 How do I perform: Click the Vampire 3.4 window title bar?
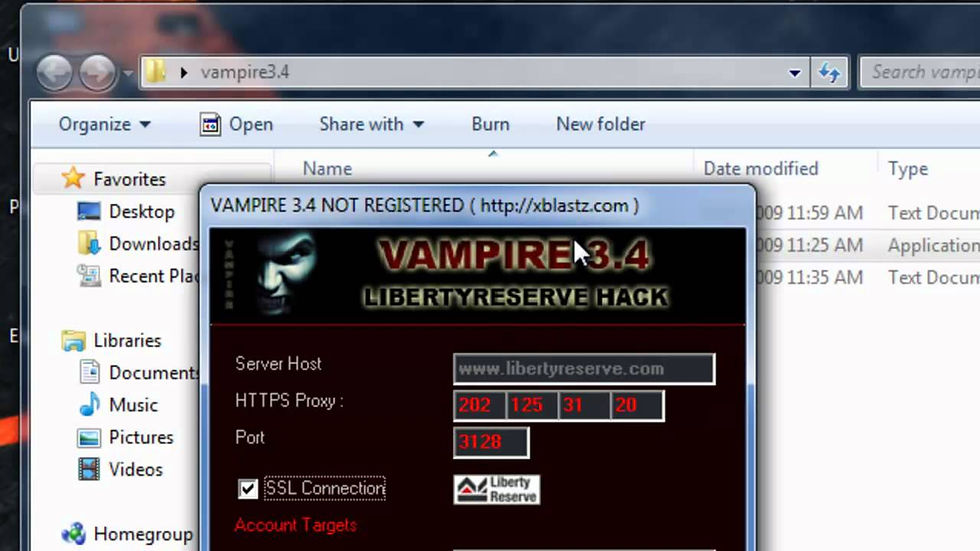(x=478, y=206)
